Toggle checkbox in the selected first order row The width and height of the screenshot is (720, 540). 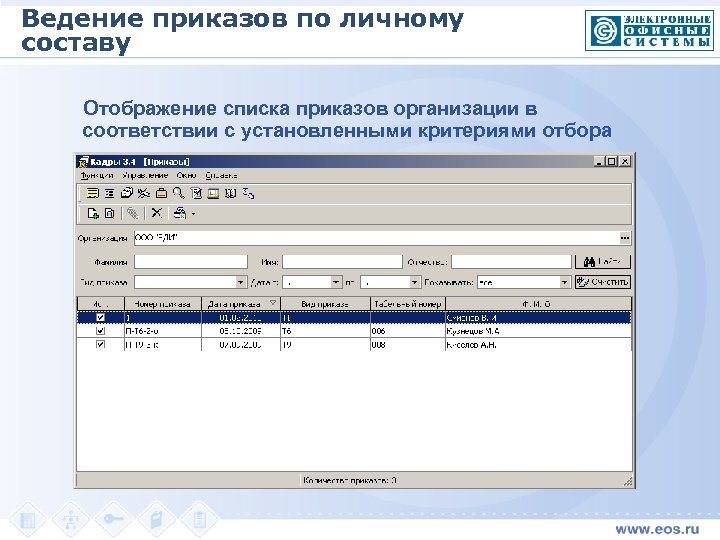pos(101,317)
